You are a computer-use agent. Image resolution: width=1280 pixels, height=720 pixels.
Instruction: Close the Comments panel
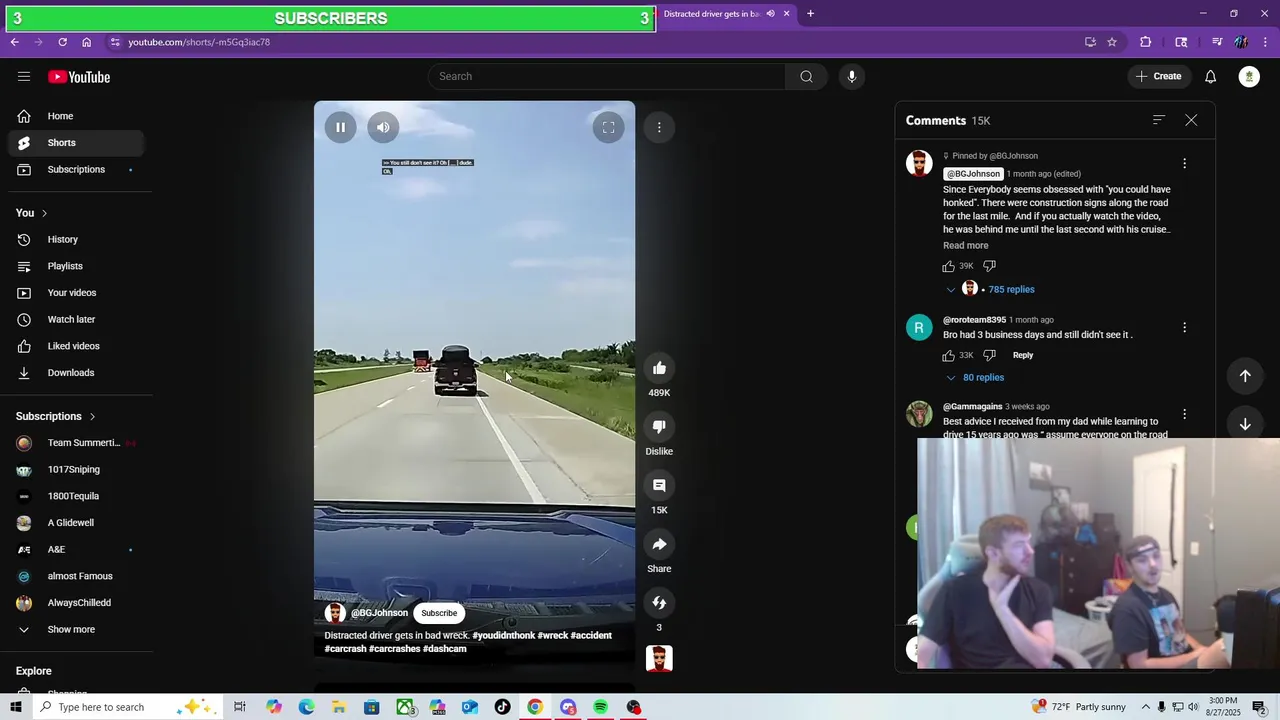(1191, 120)
